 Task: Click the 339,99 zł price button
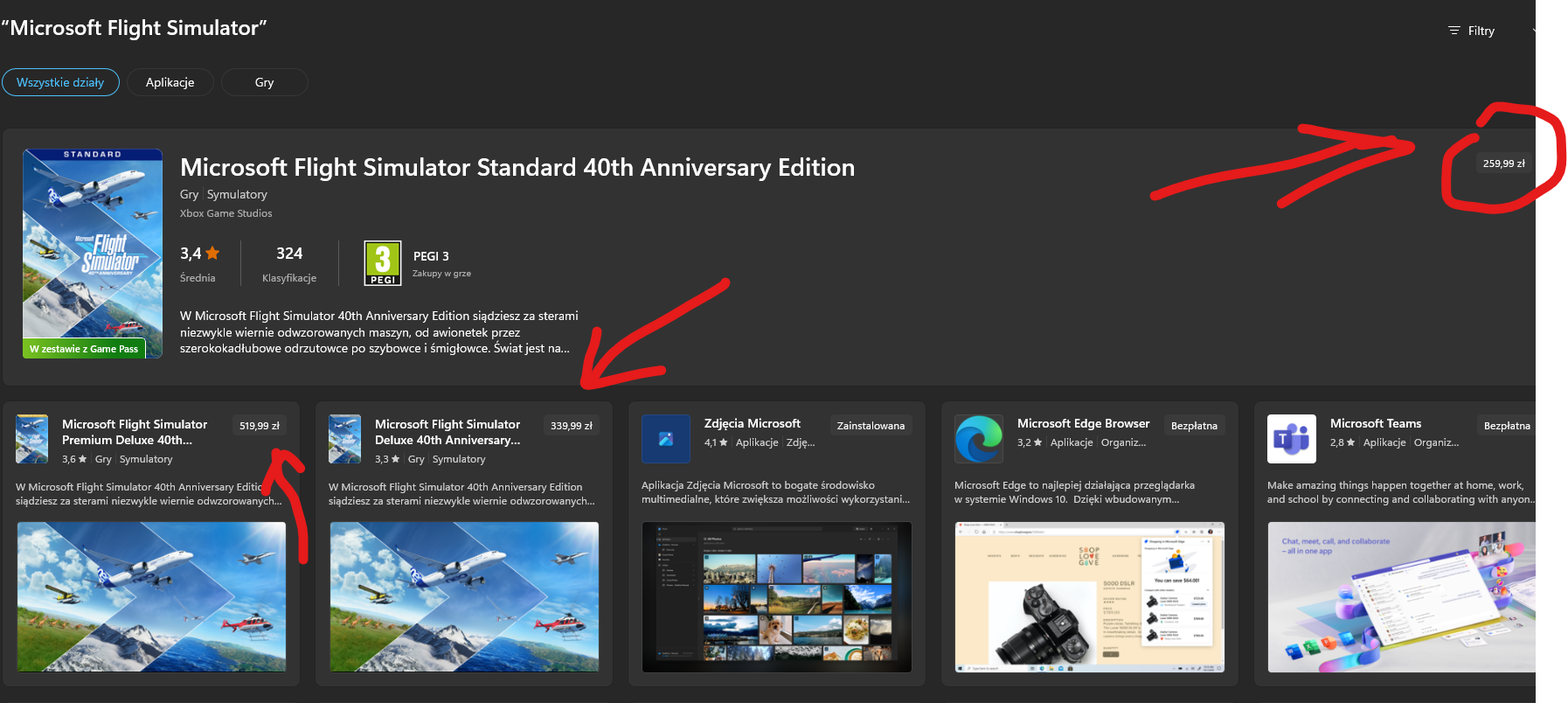click(x=572, y=426)
